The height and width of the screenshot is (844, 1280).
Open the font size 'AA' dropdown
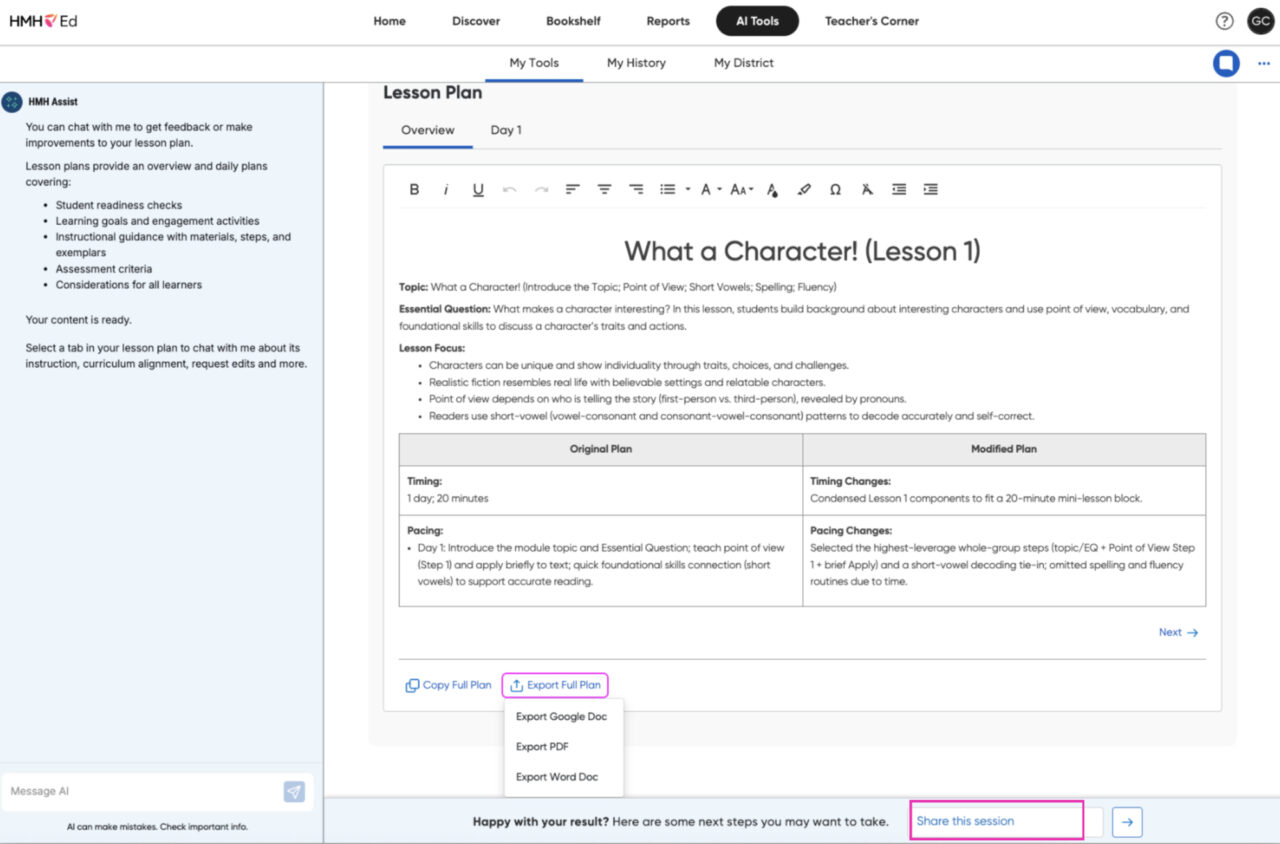point(742,189)
